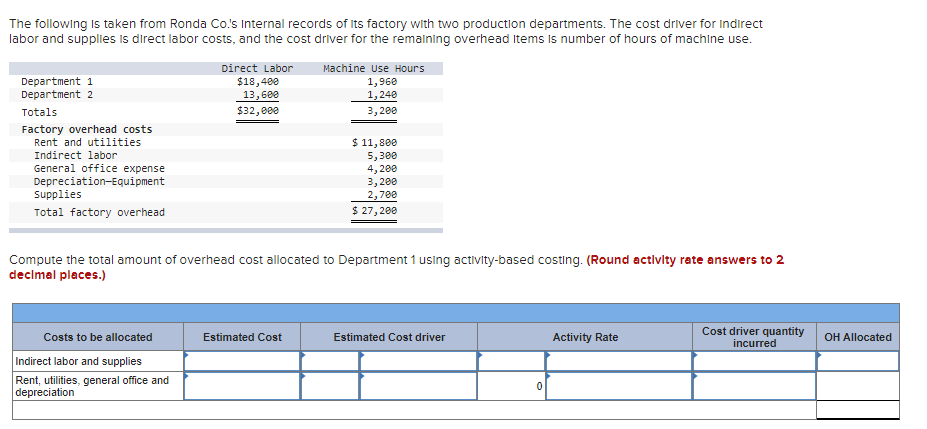Click the Activity Rate cell showing 0
Image resolution: width=927 pixels, height=429 pixels.
(511, 386)
